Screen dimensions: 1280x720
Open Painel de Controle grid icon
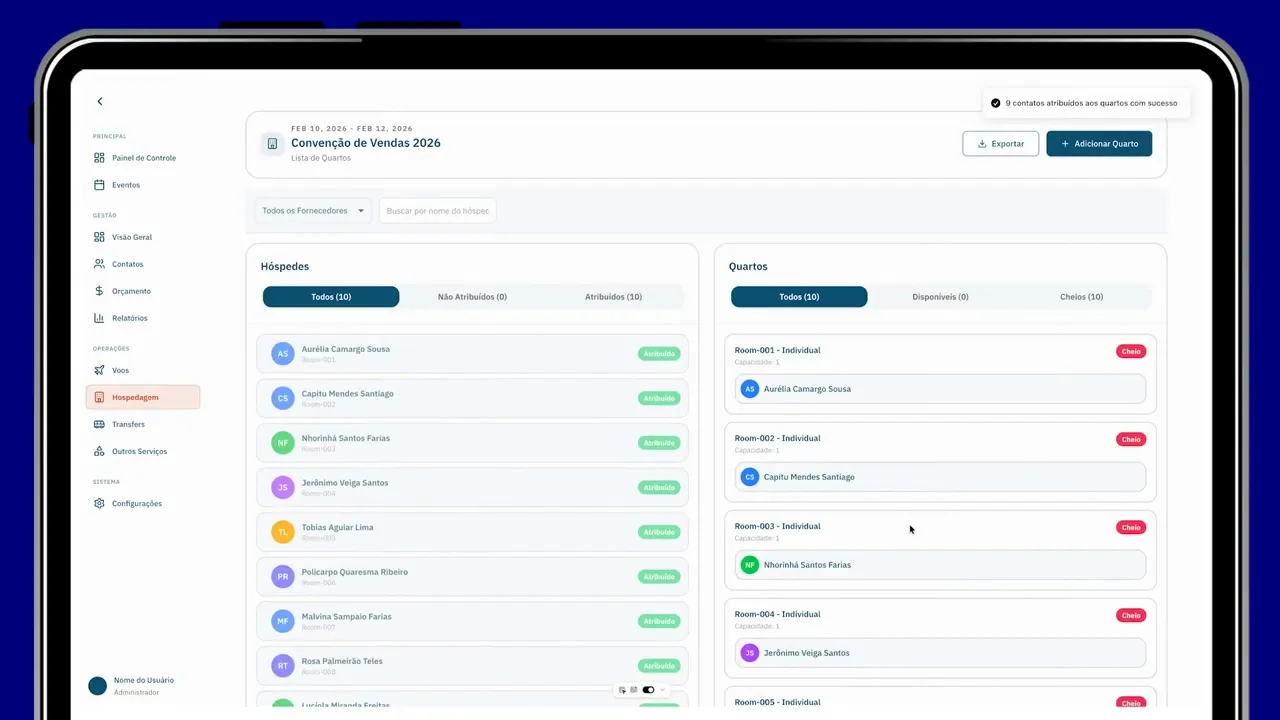tap(99, 158)
